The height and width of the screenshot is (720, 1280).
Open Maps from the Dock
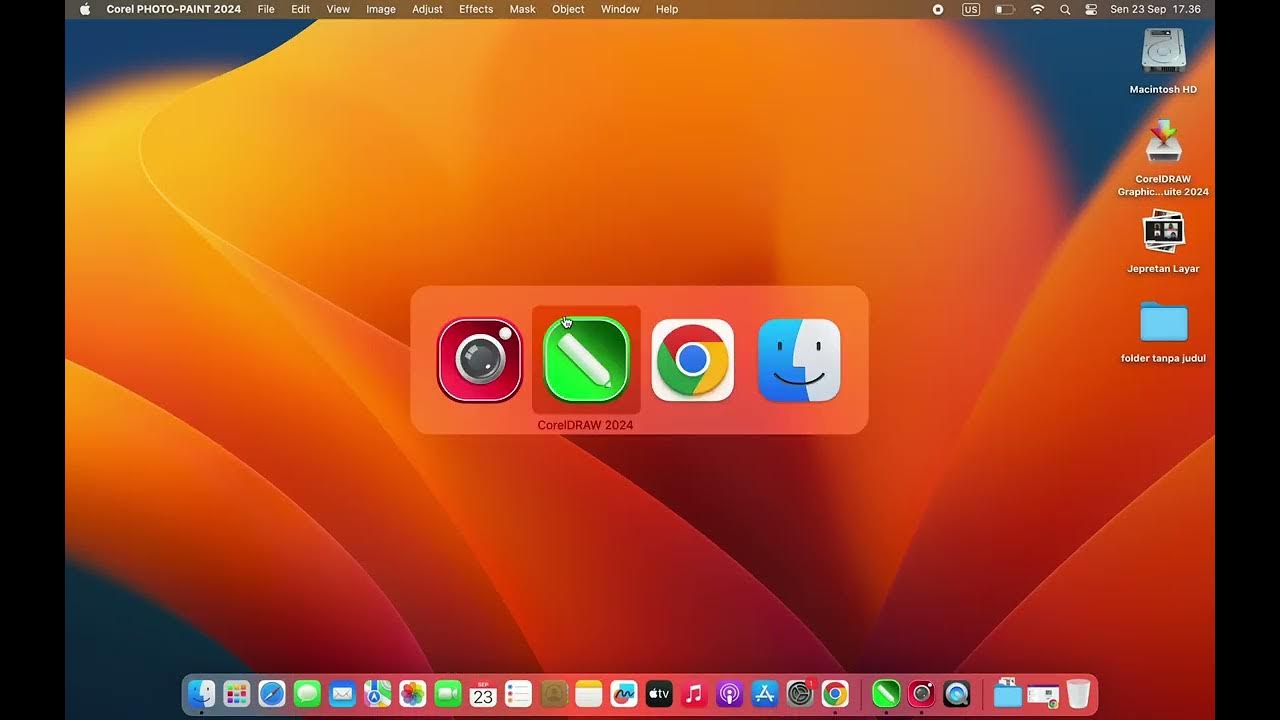pos(378,693)
